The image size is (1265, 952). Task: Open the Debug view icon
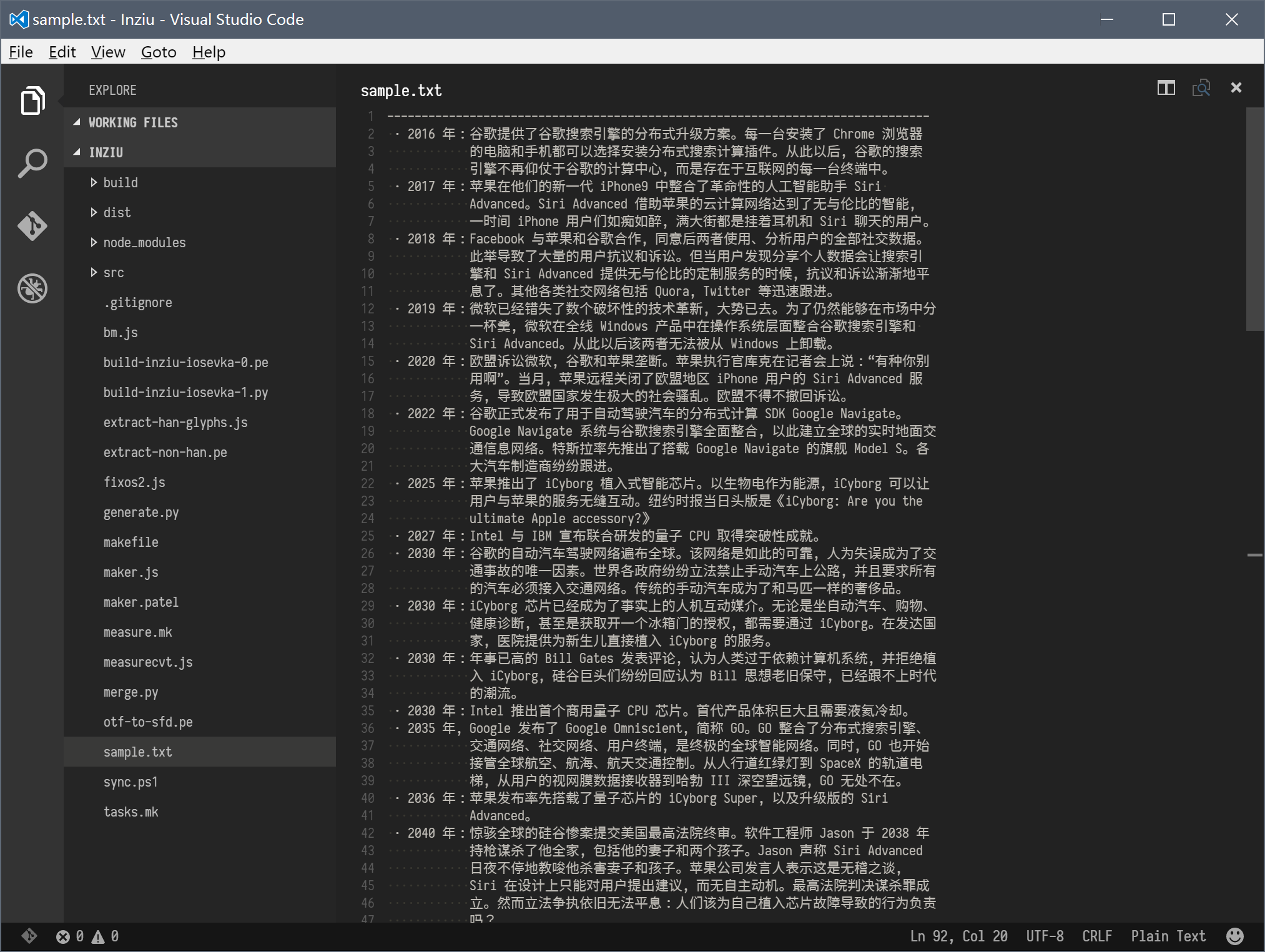(x=32, y=288)
